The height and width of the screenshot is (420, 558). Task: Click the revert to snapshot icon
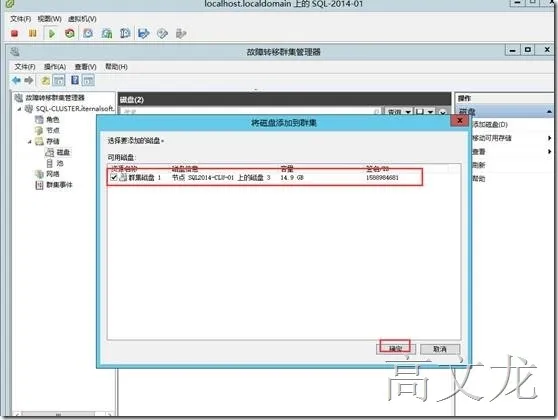pos(107,33)
